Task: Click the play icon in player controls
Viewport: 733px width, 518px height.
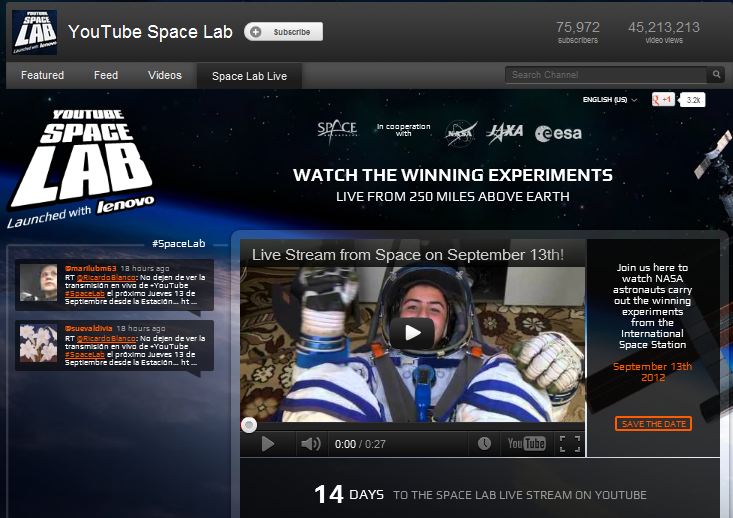Action: [268, 444]
